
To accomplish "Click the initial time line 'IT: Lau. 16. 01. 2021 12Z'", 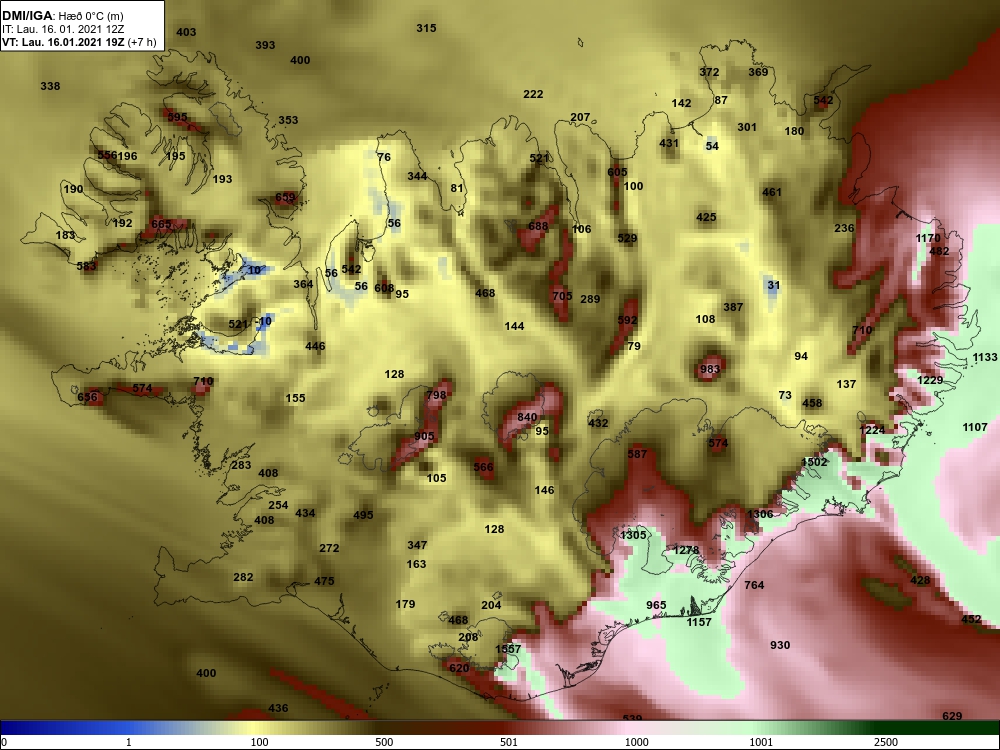I will coord(62,29).
